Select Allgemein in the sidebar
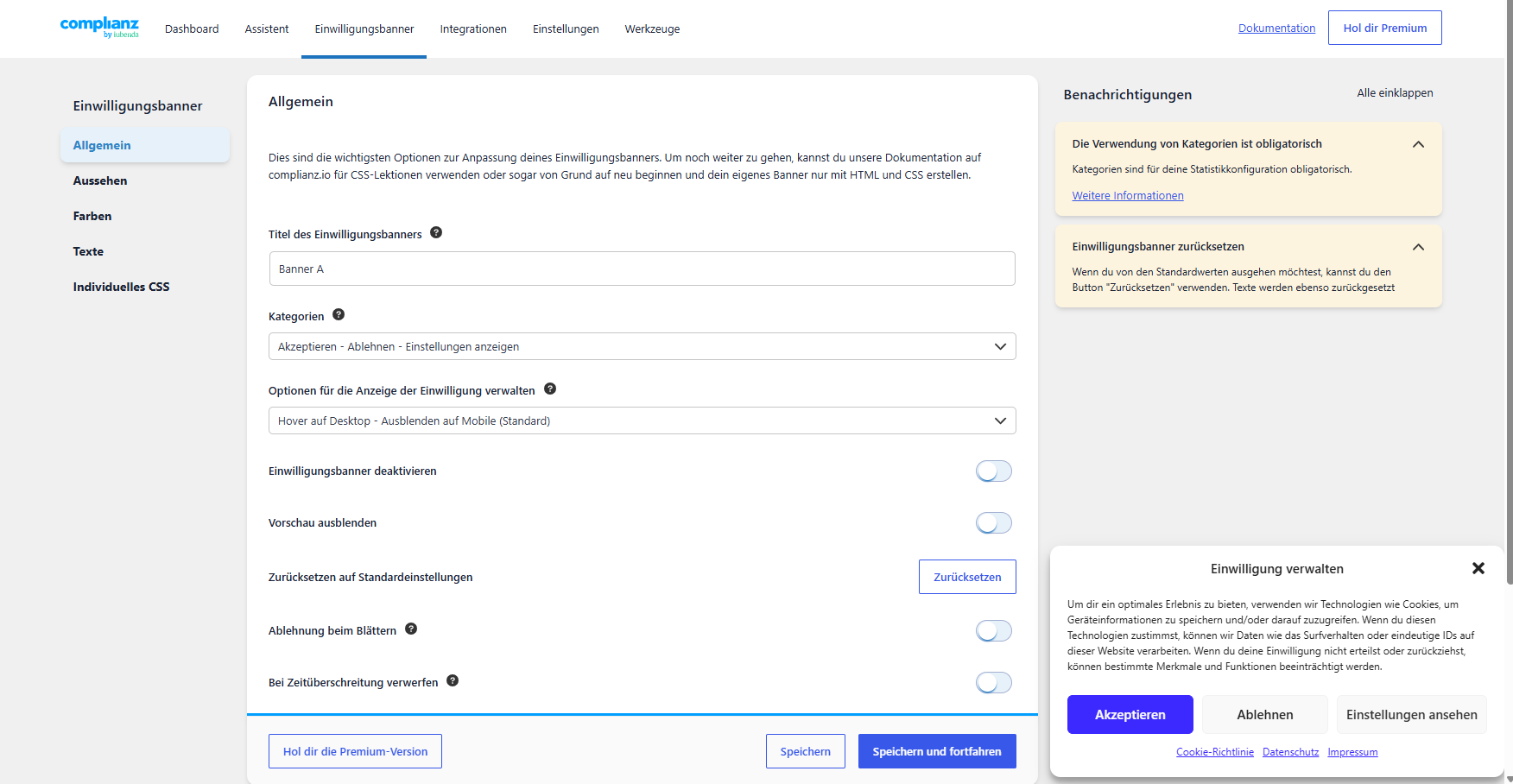Image resolution: width=1513 pixels, height=784 pixels. coord(145,145)
